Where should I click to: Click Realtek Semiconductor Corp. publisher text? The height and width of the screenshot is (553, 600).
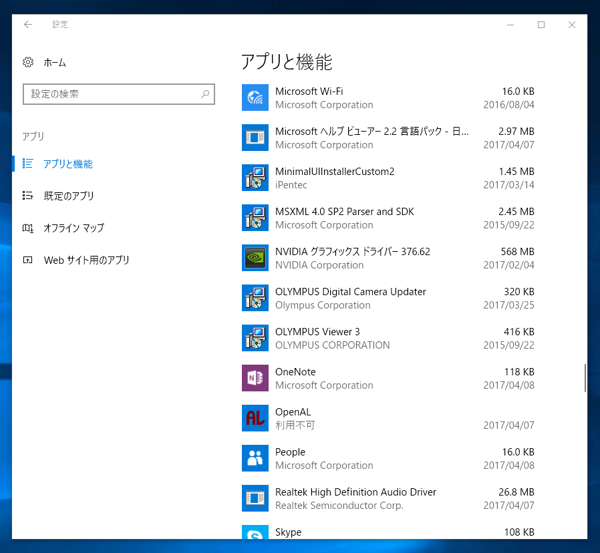pos(339,506)
